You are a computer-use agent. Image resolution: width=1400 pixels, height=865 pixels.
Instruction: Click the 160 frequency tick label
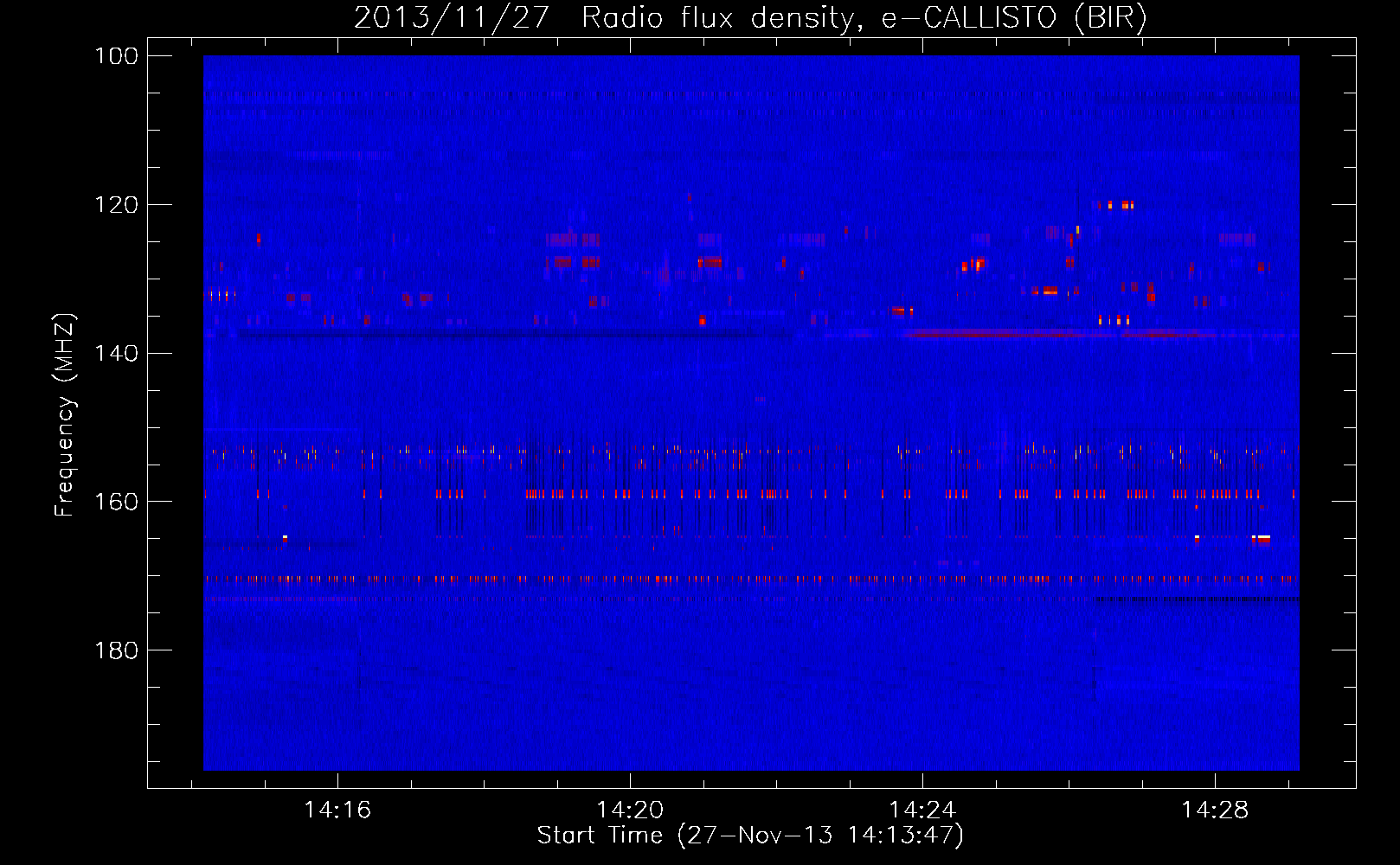[116, 502]
